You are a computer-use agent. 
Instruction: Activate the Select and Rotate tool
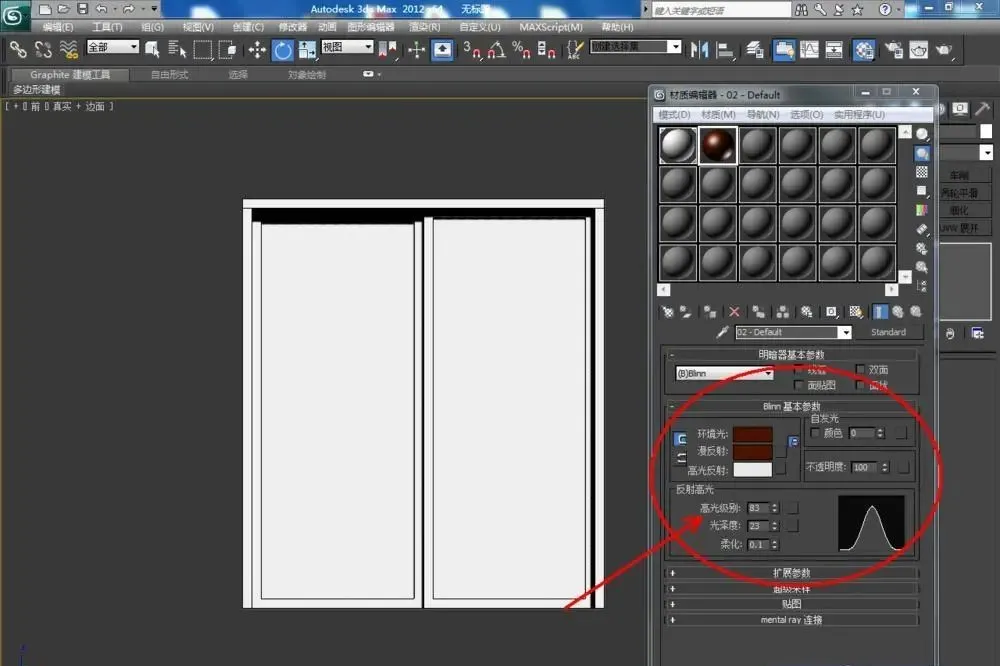click(x=283, y=50)
